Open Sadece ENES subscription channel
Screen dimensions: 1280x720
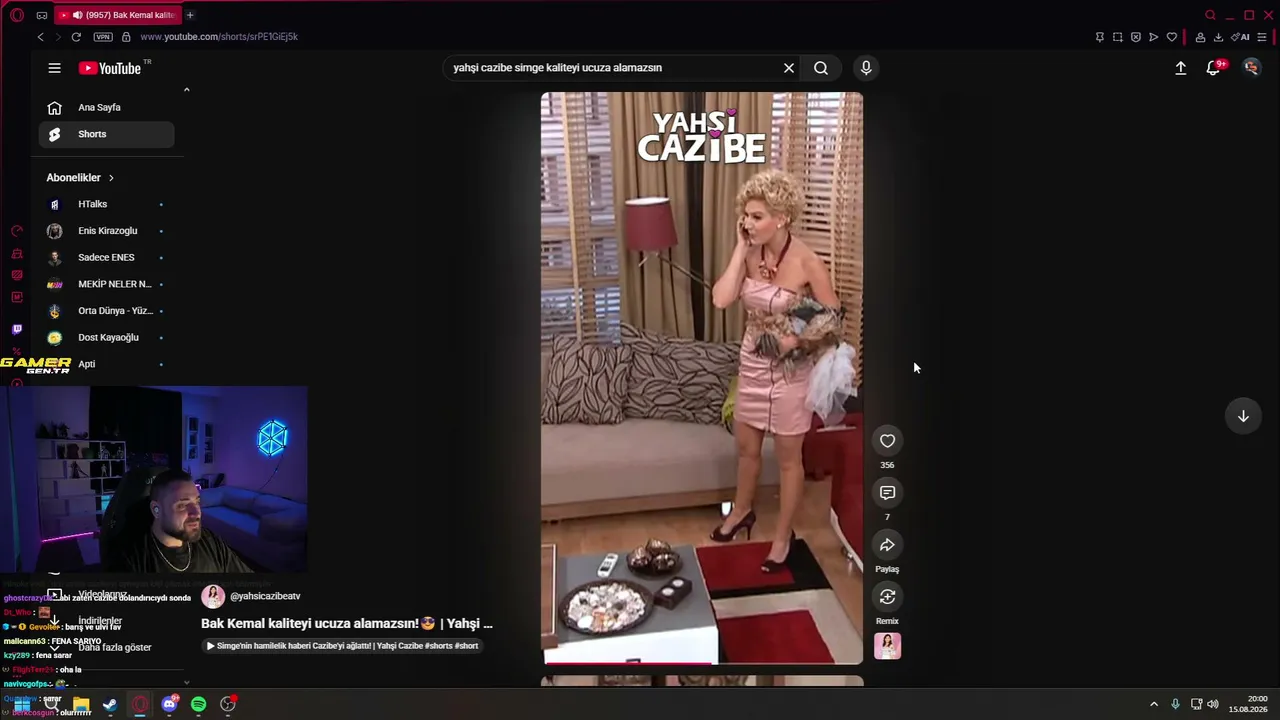[x=106, y=258]
